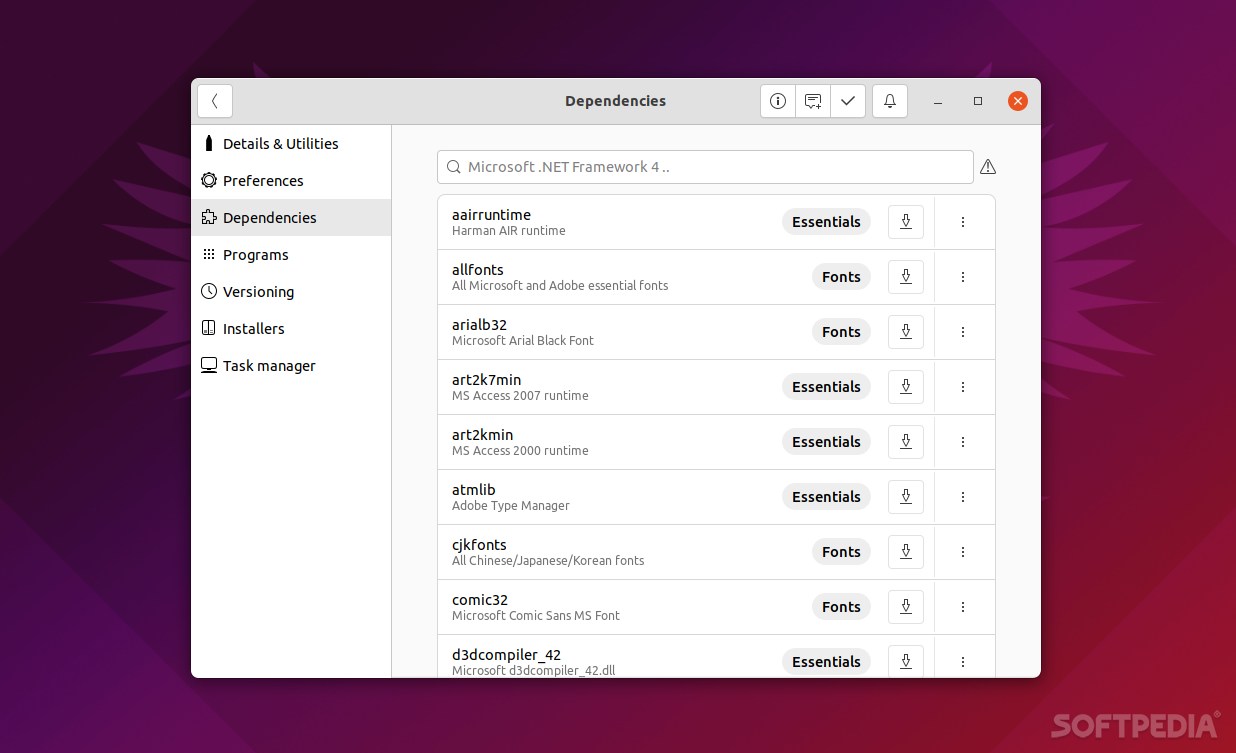
Task: Download art2k7min MS Access 2007 runtime
Action: pyautogui.click(x=906, y=387)
